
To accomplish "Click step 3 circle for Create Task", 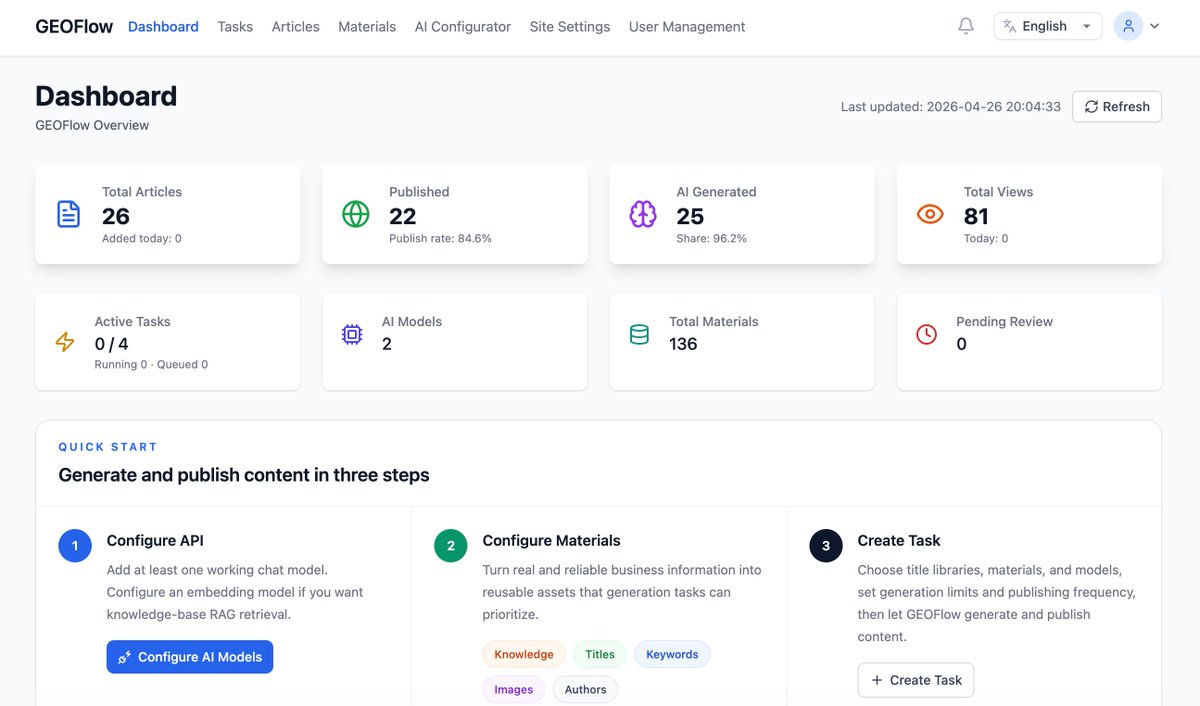I will click(826, 546).
